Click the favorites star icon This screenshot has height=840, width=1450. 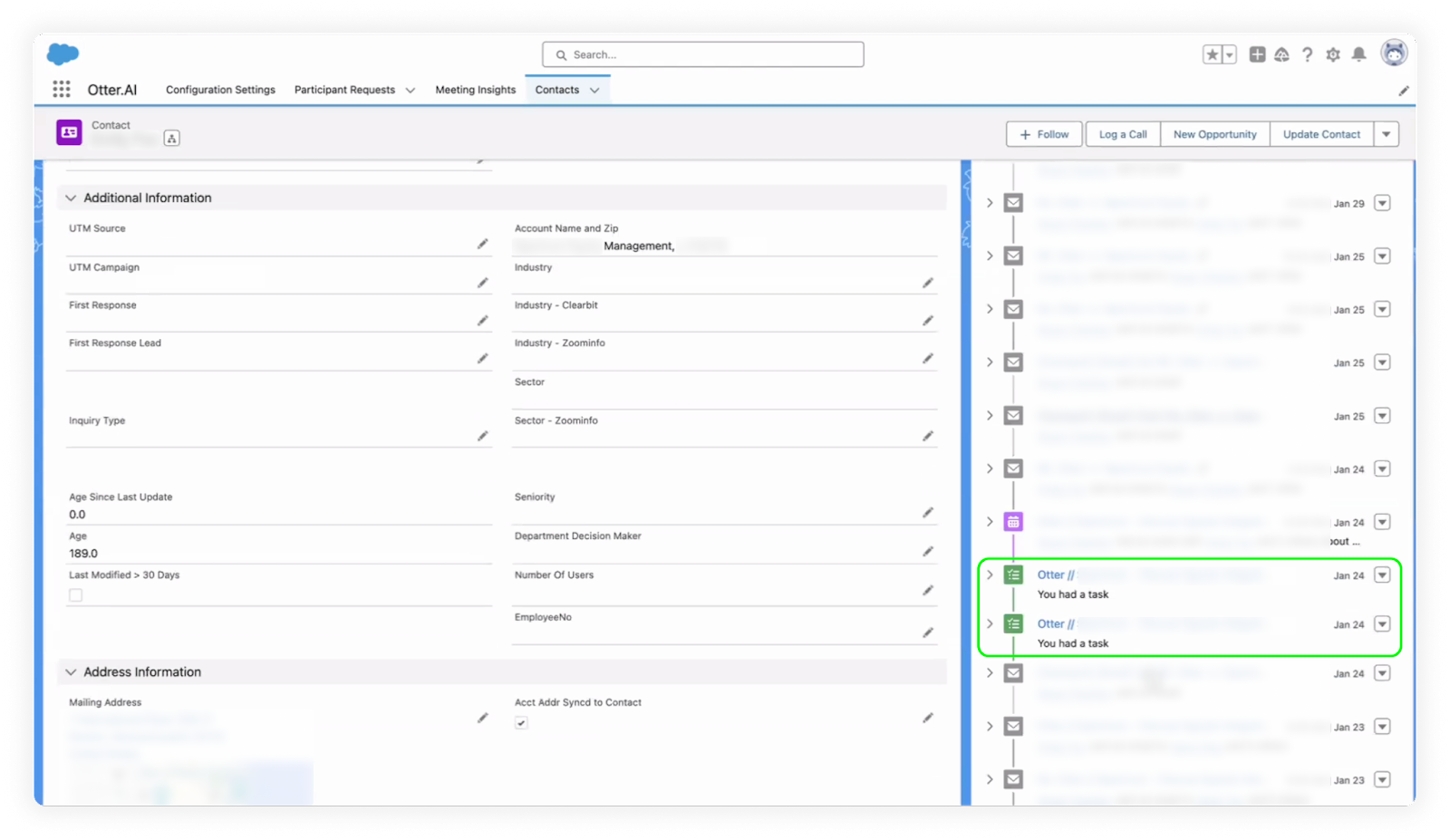click(1212, 54)
